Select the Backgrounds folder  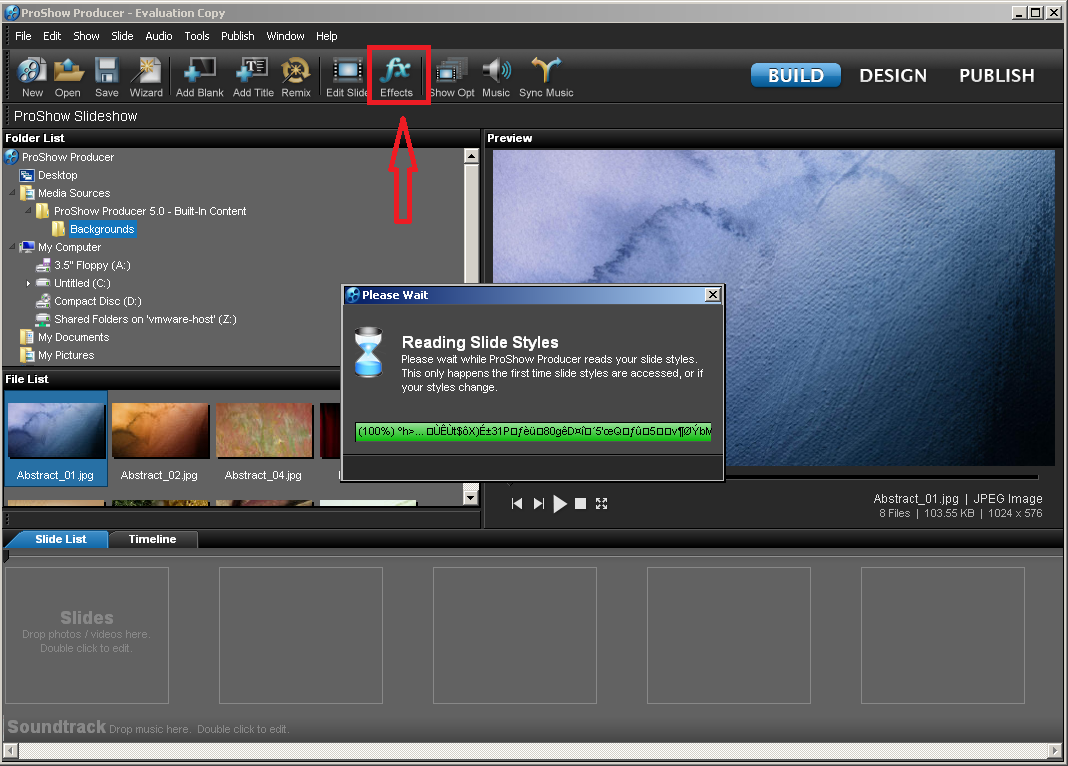(x=101, y=229)
